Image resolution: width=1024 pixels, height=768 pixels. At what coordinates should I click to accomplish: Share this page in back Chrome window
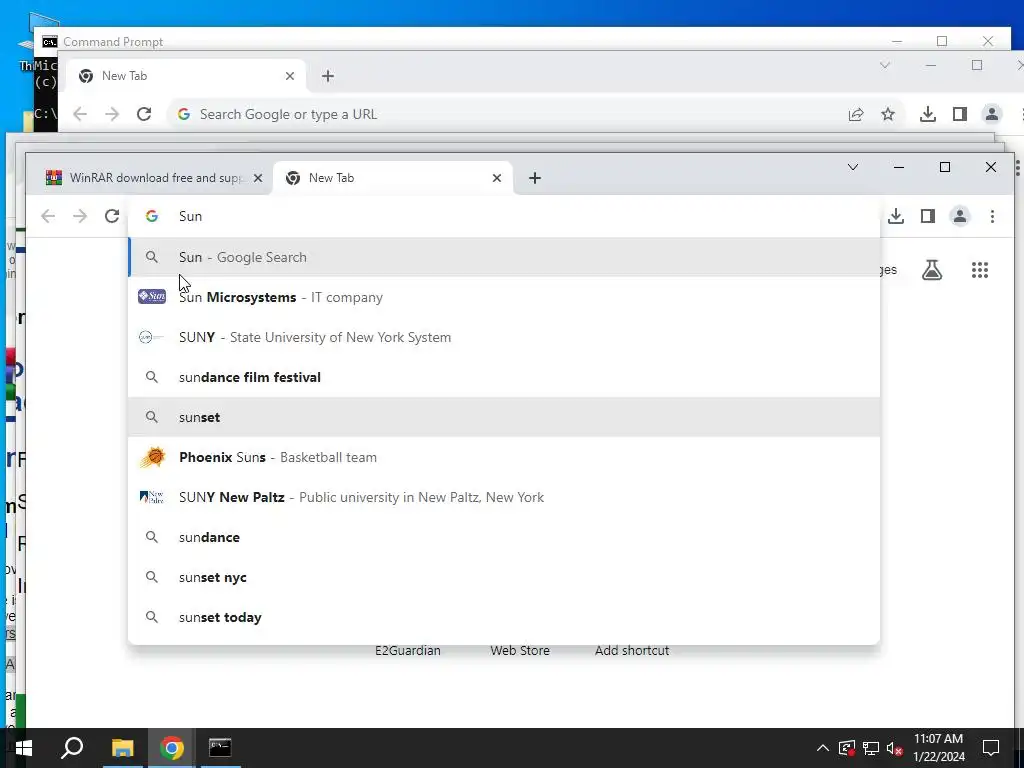point(856,114)
